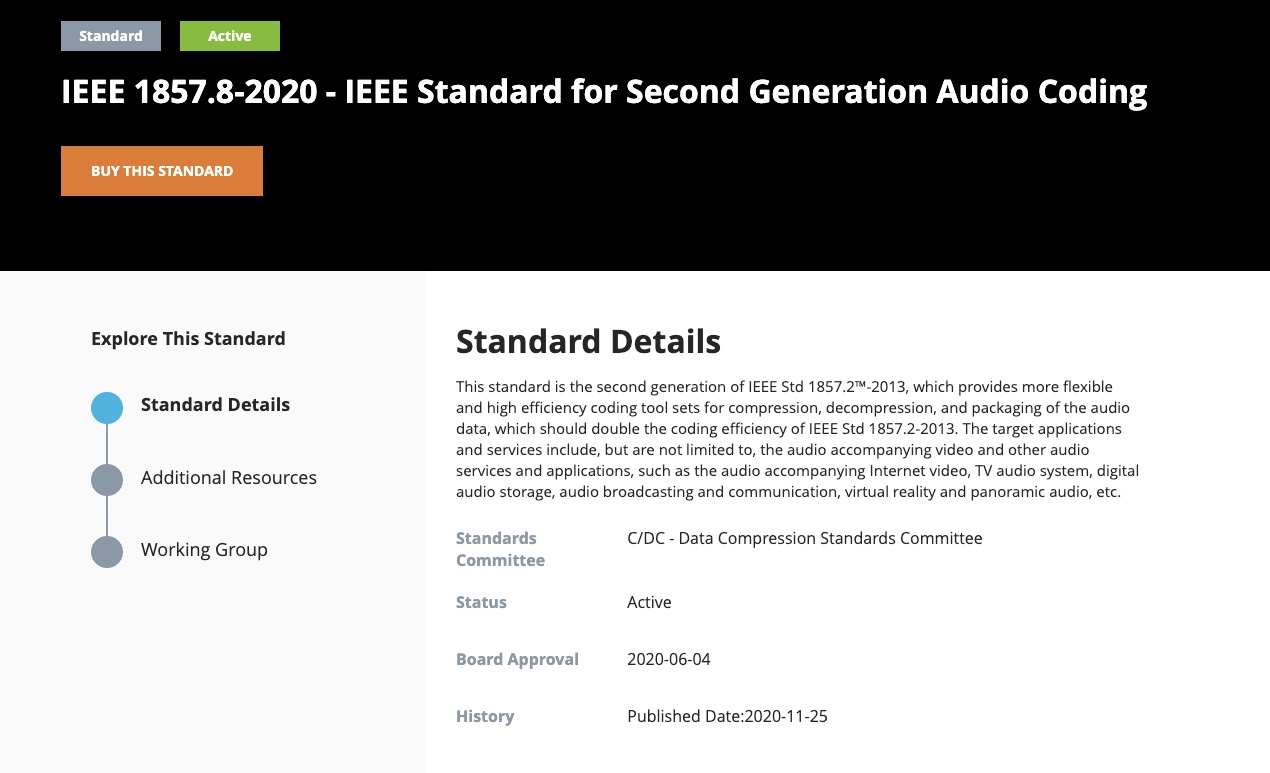Viewport: 1270px width, 773px height.
Task: Buy this standard via orange button
Action: pos(162,171)
